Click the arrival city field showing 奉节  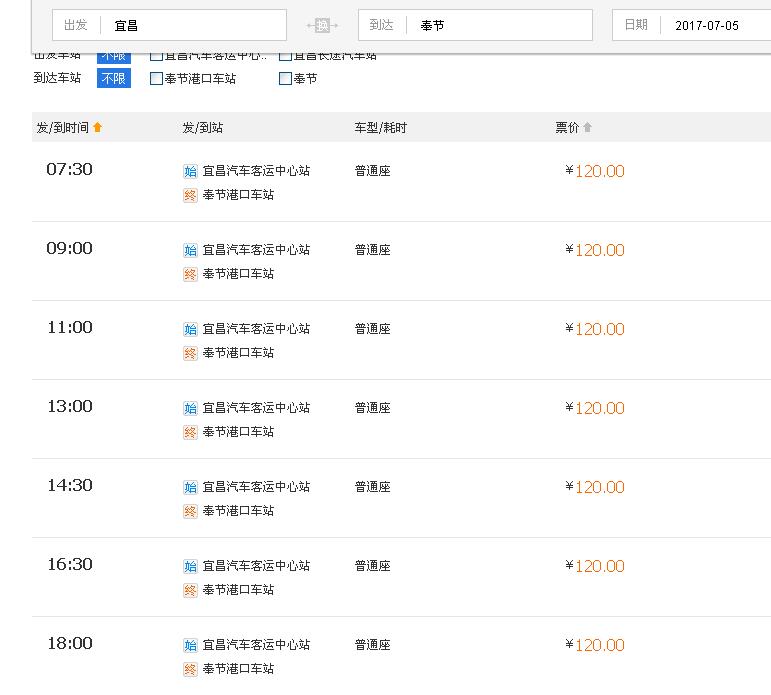point(475,25)
